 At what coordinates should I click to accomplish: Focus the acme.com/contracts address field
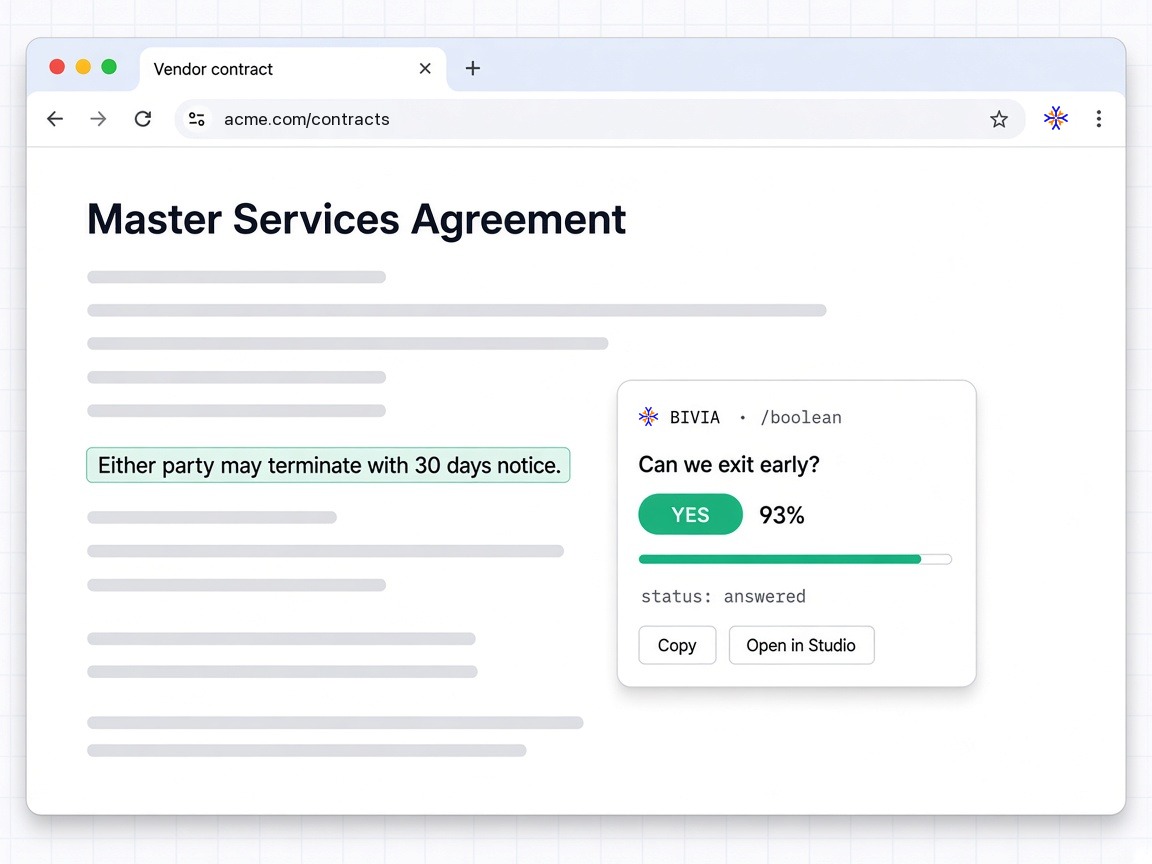(600, 119)
